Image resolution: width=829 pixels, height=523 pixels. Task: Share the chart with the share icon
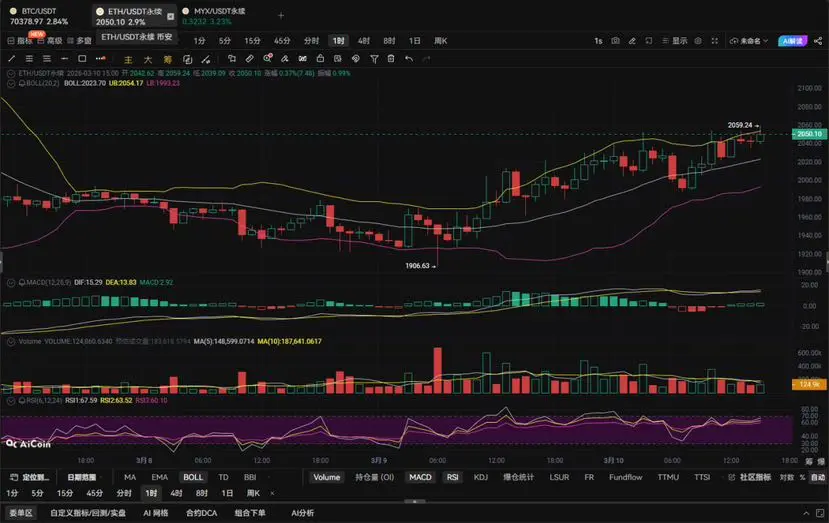click(x=818, y=41)
